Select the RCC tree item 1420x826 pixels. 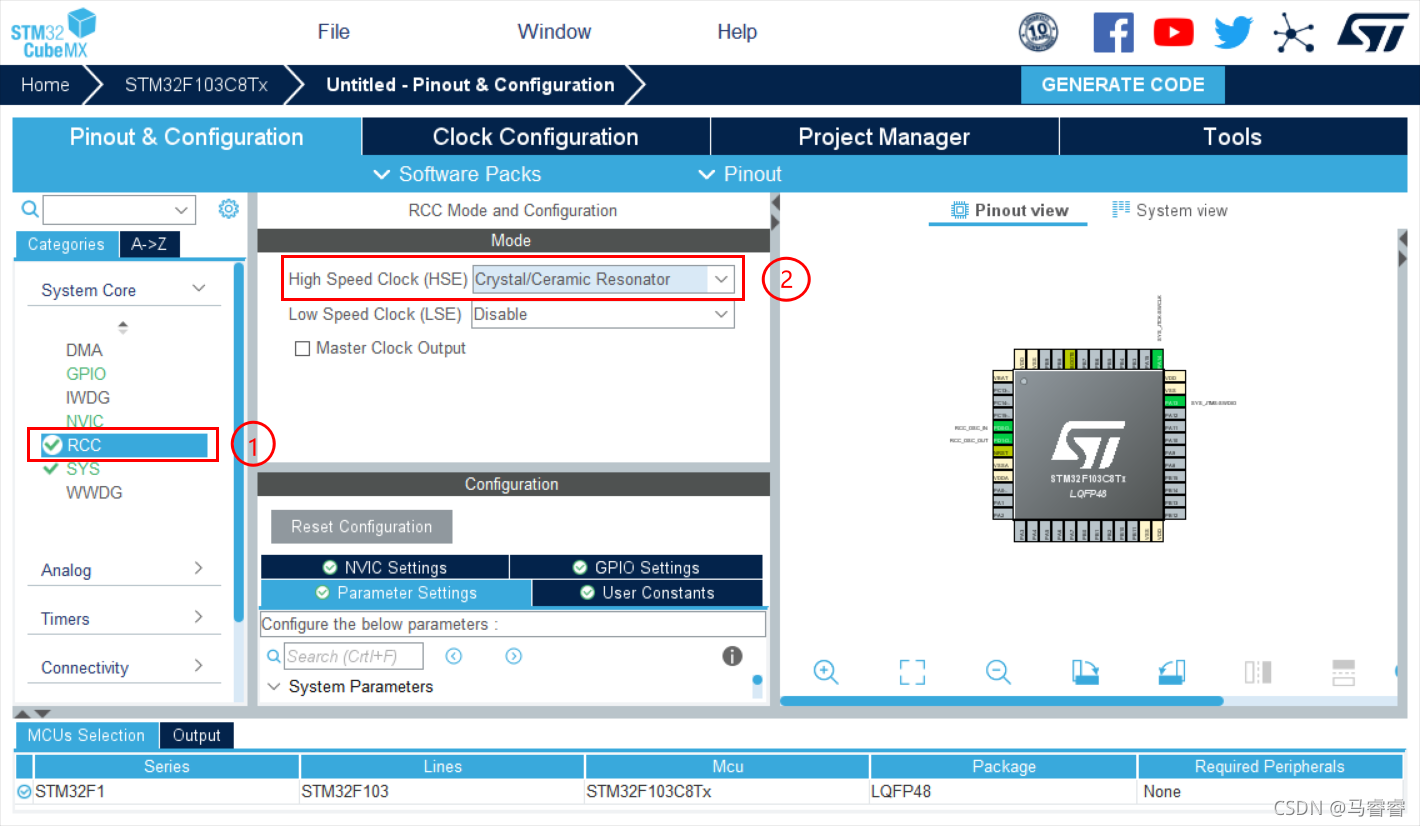tap(123, 445)
